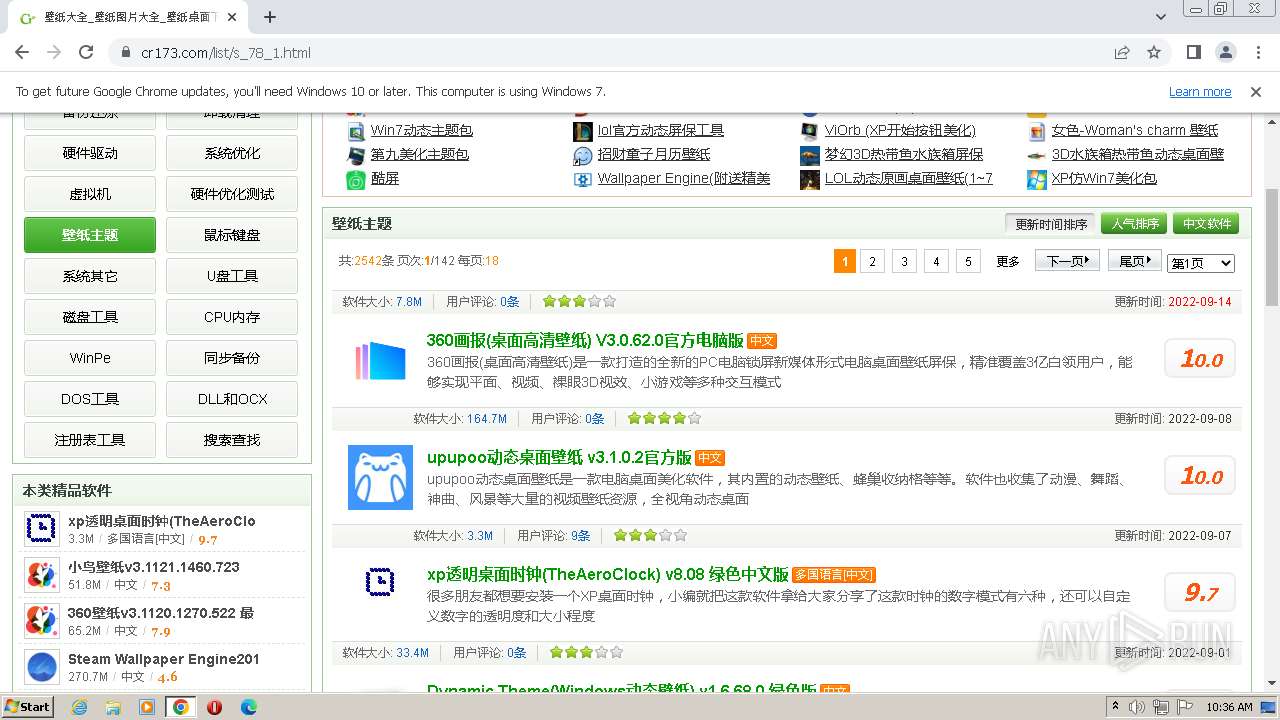The image size is (1280, 720).
Task: Click the system tray volume icon
Action: click(x=1137, y=707)
